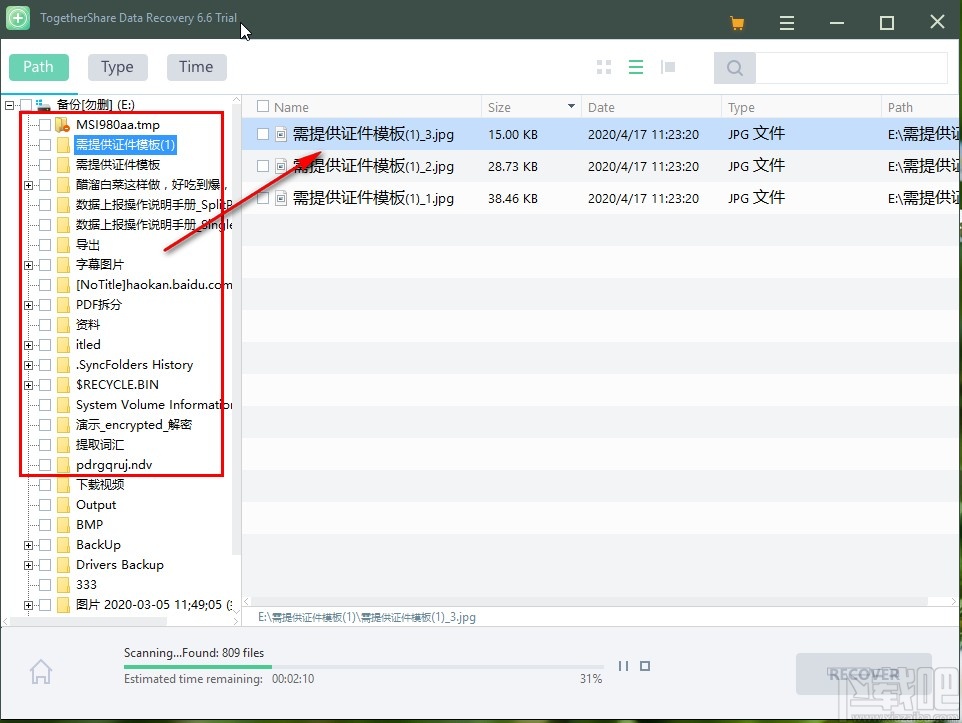Tick the checkbox for 需提供证件模板(1)_2.jpg

point(262,166)
